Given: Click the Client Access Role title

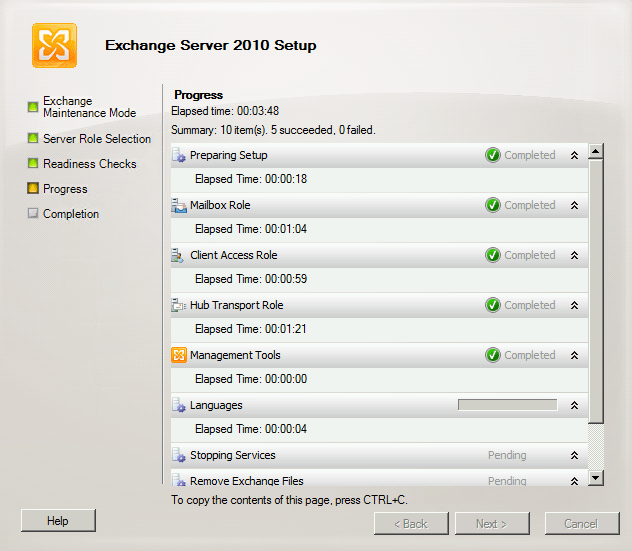Looking at the screenshot, I should (233, 255).
